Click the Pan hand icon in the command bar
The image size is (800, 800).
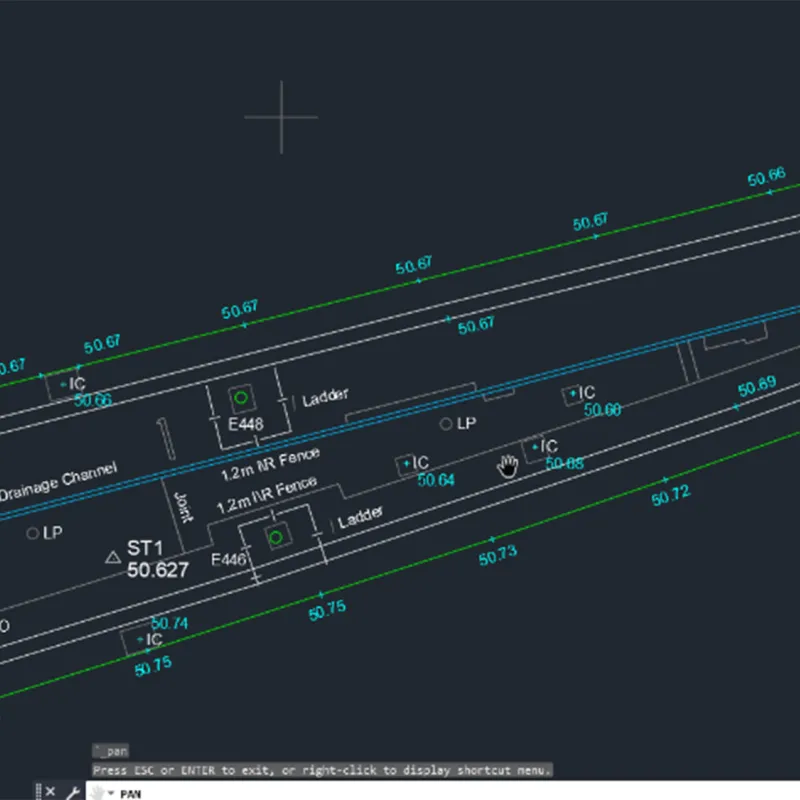point(95,793)
